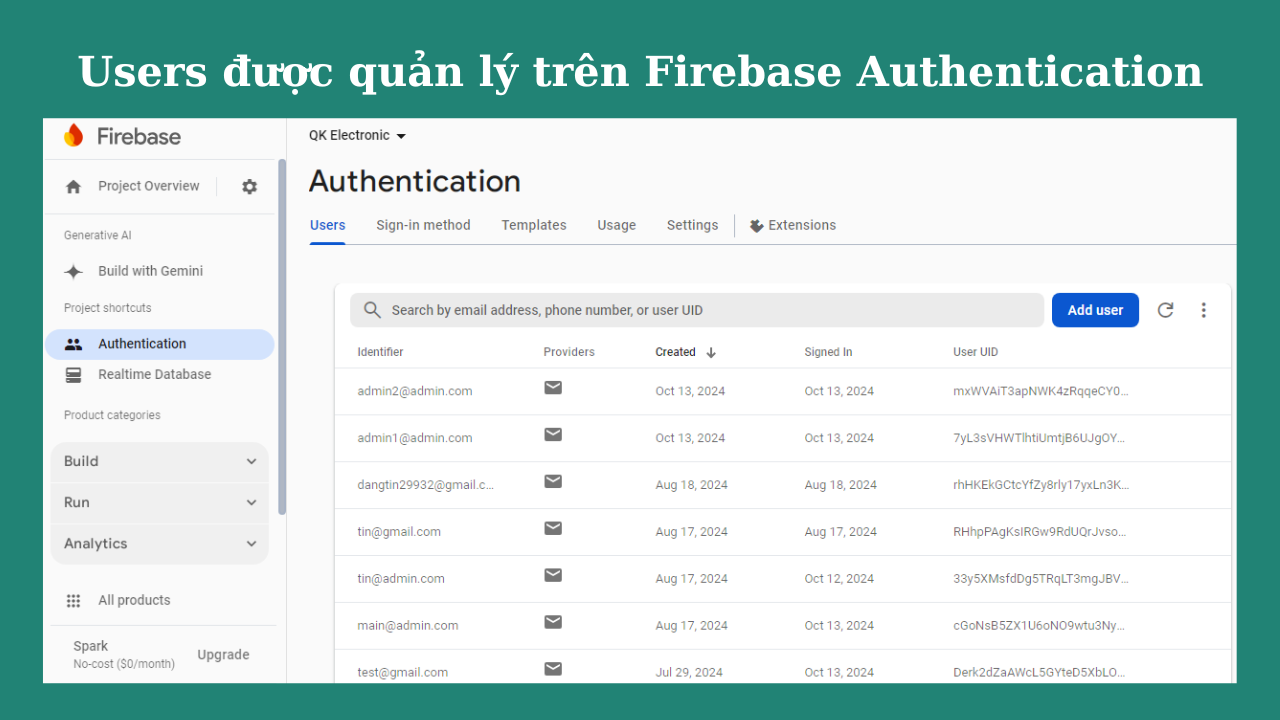
Task: Click UID Derk2dZaAWcL5GYteD5XbLO…
Action: point(1039,673)
